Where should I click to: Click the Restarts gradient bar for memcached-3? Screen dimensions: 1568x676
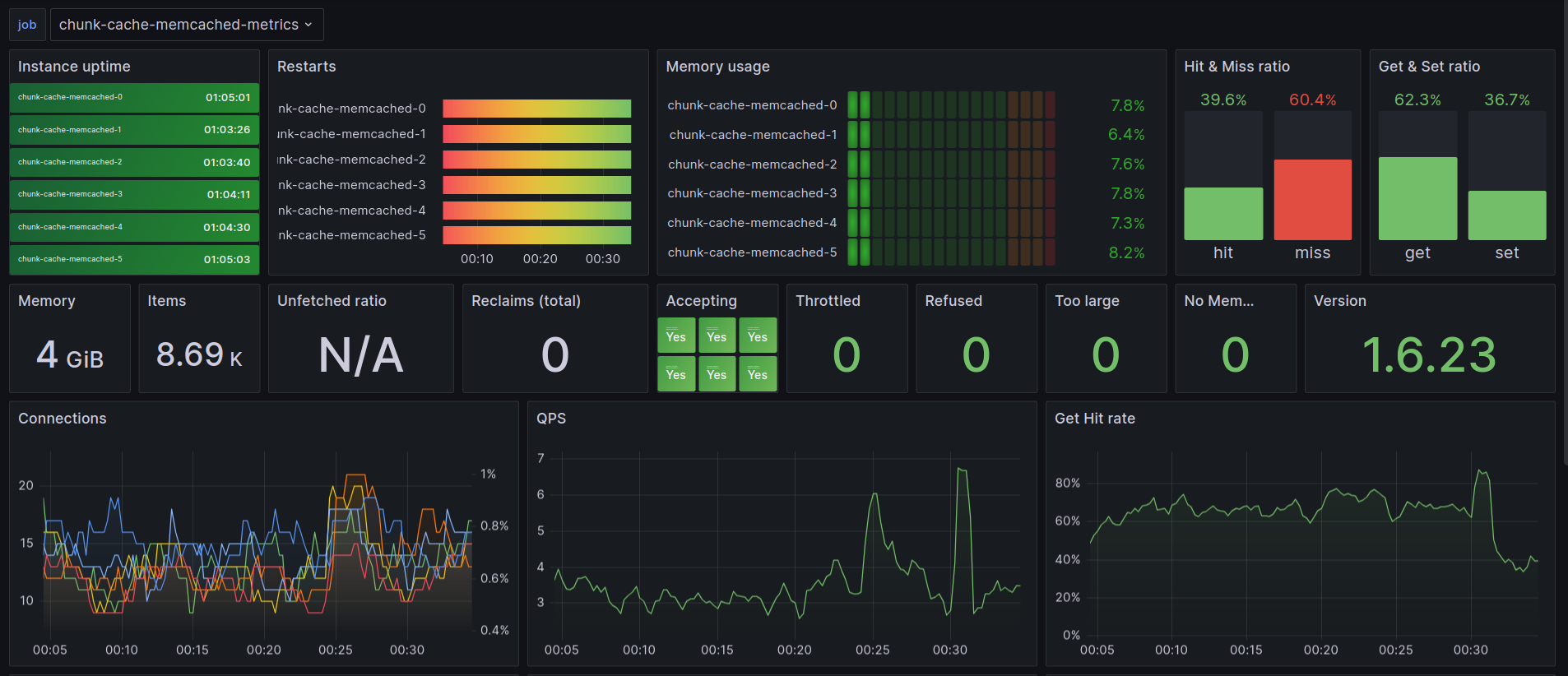pyautogui.click(x=536, y=185)
